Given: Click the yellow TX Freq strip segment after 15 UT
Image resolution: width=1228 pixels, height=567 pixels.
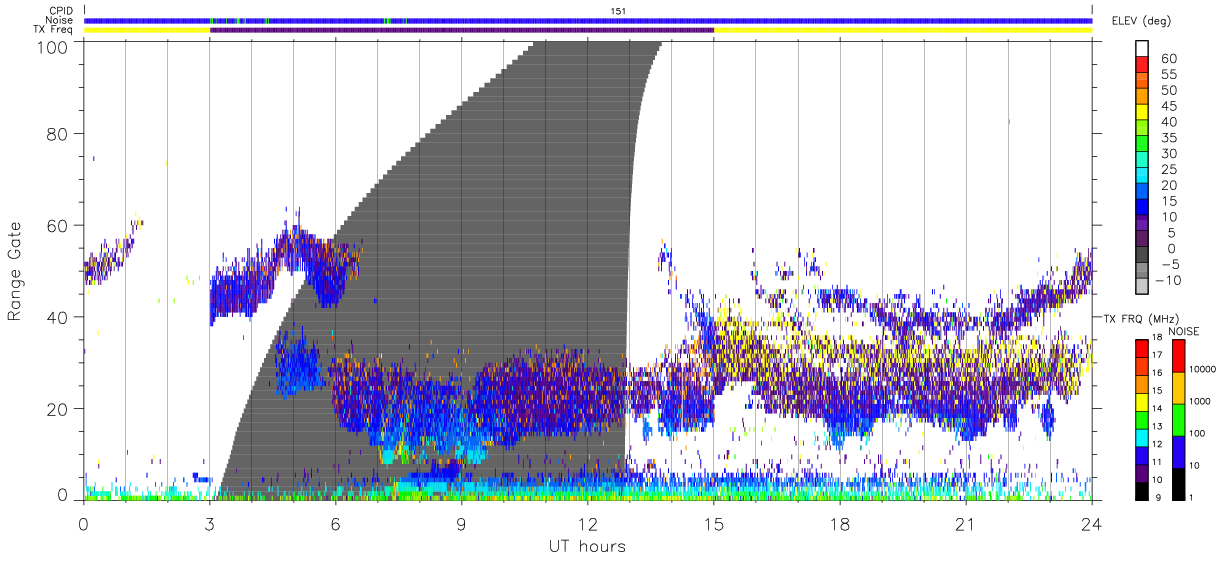Looking at the screenshot, I should (x=903, y=30).
